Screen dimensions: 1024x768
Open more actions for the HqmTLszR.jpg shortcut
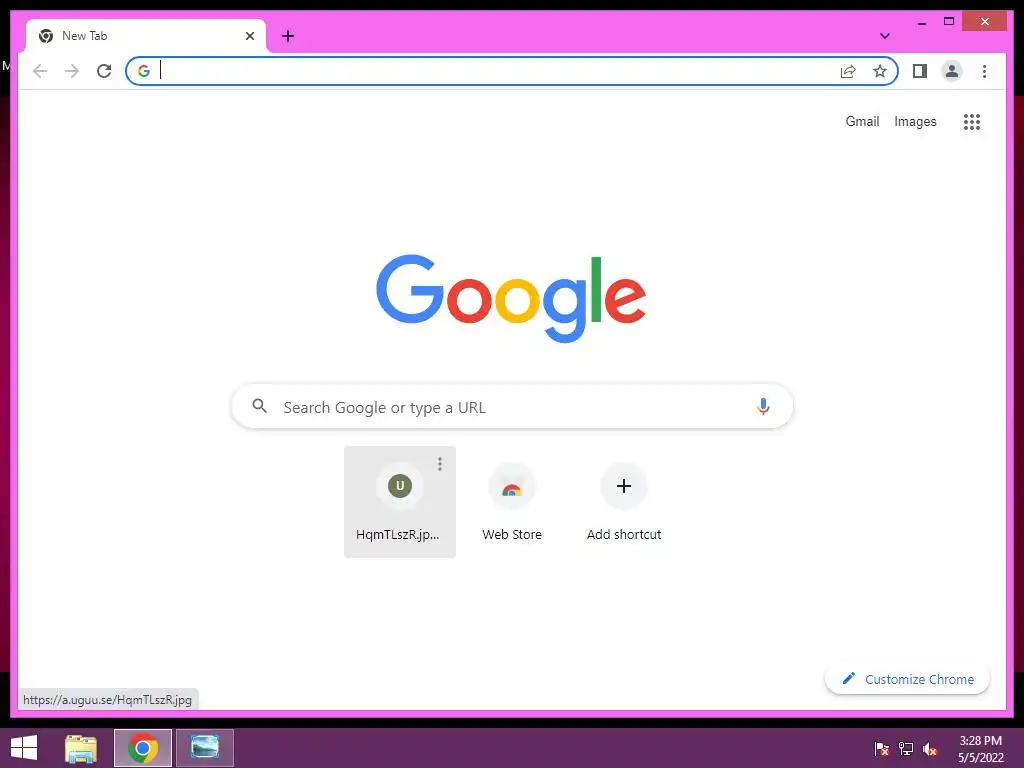[440, 464]
